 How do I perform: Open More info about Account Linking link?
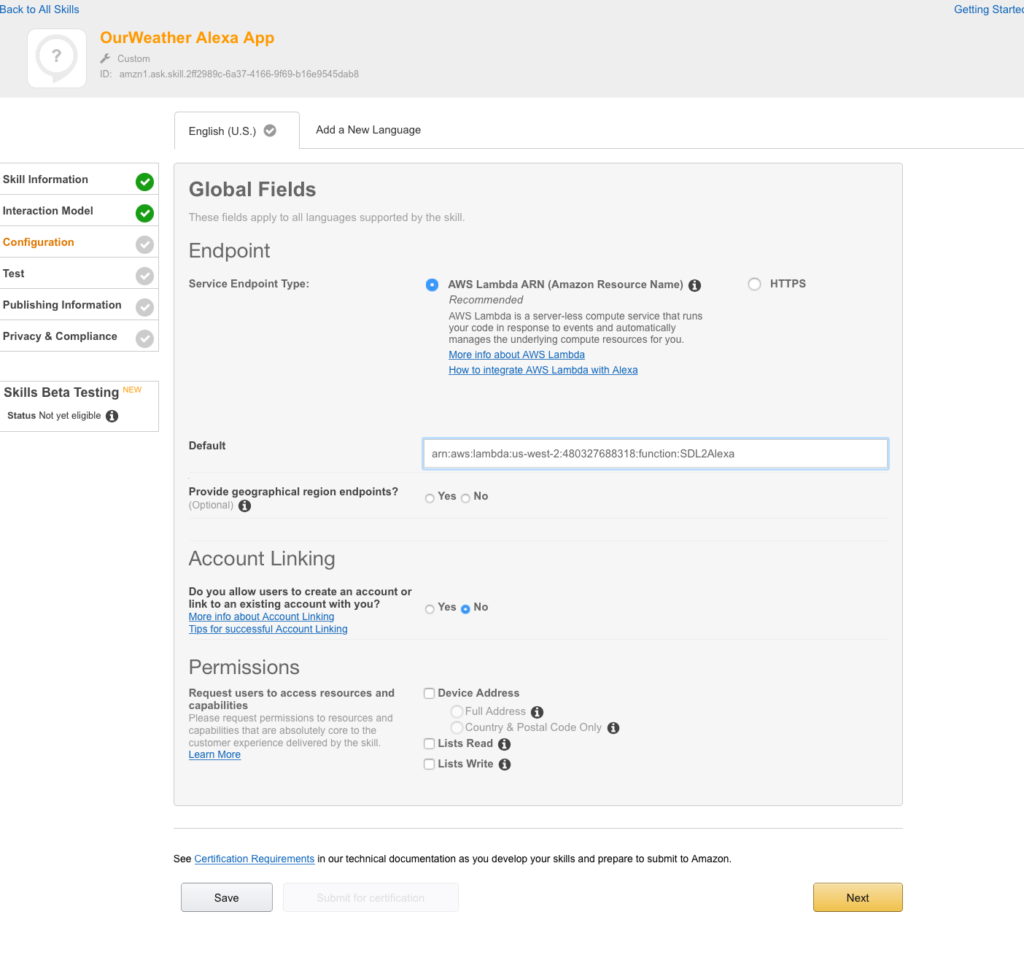[261, 617]
